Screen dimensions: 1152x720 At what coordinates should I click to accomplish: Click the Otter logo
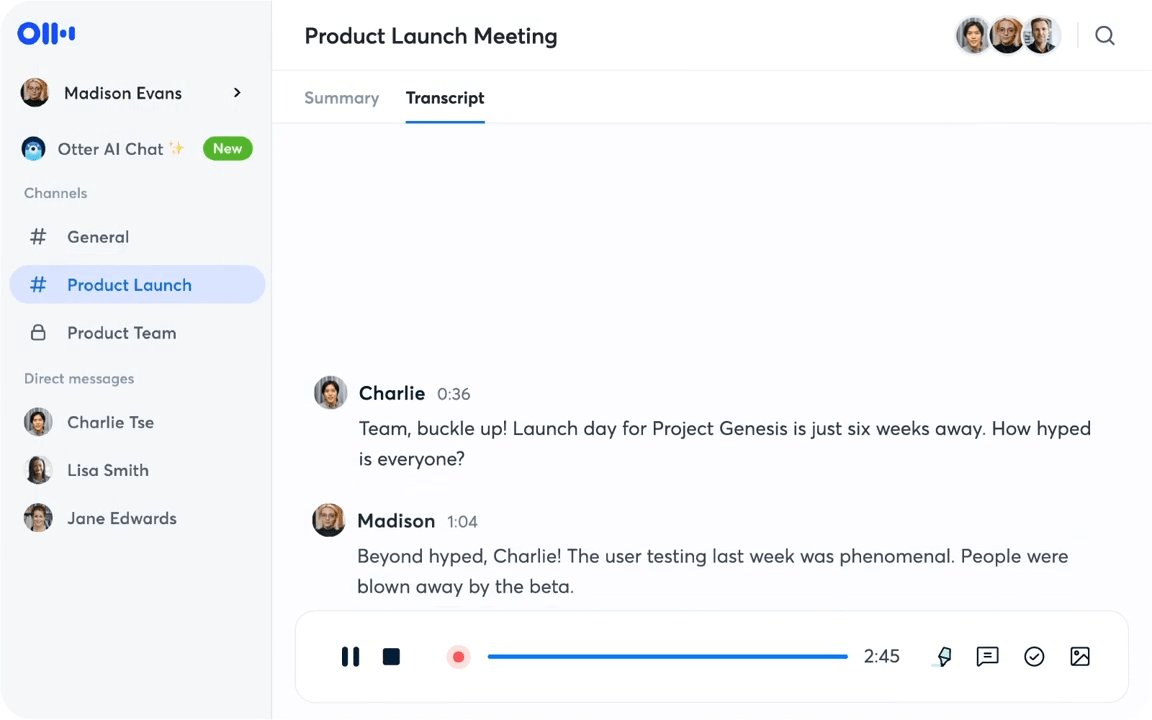[46, 34]
